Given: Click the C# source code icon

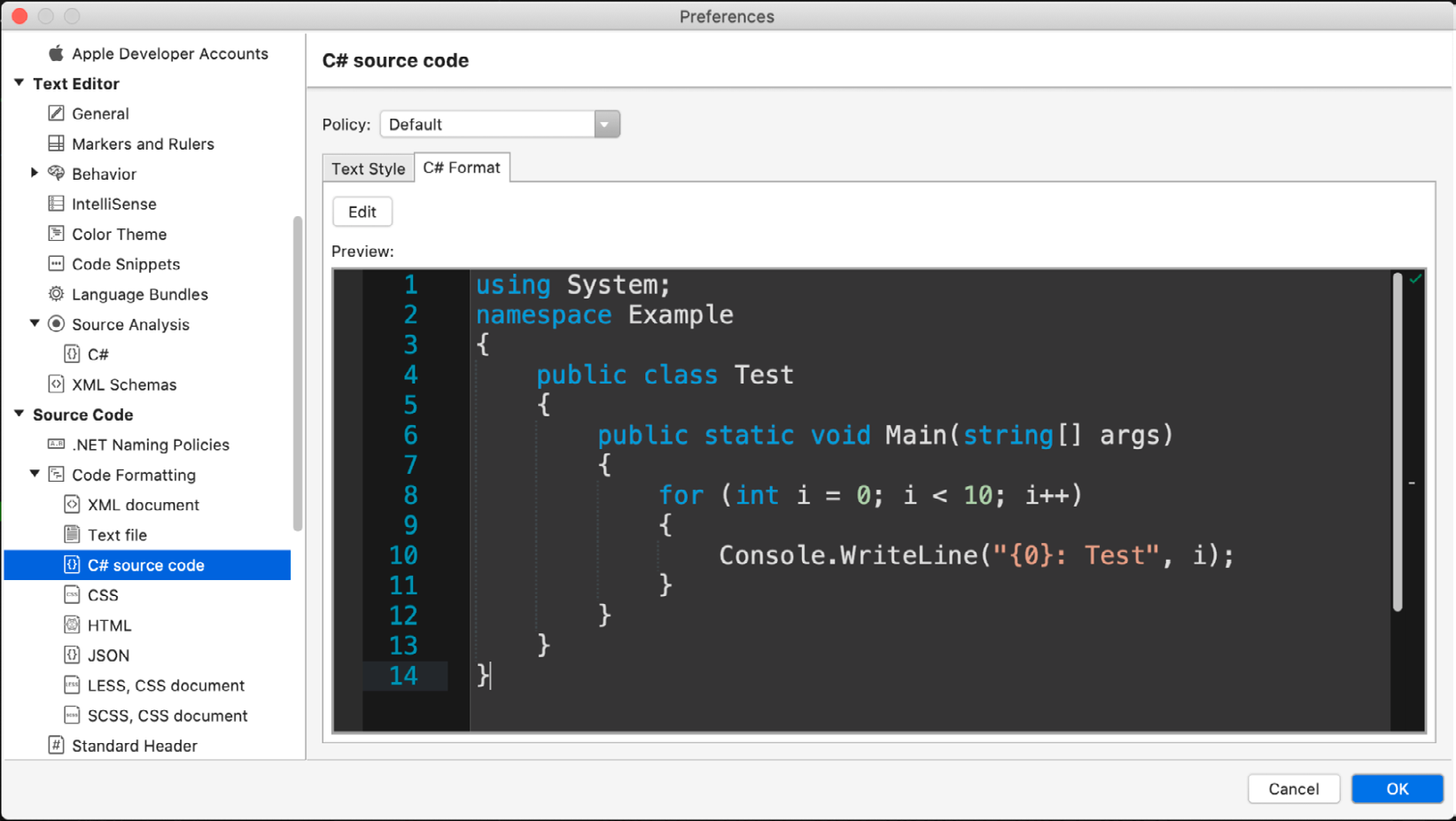Looking at the screenshot, I should (x=72, y=565).
